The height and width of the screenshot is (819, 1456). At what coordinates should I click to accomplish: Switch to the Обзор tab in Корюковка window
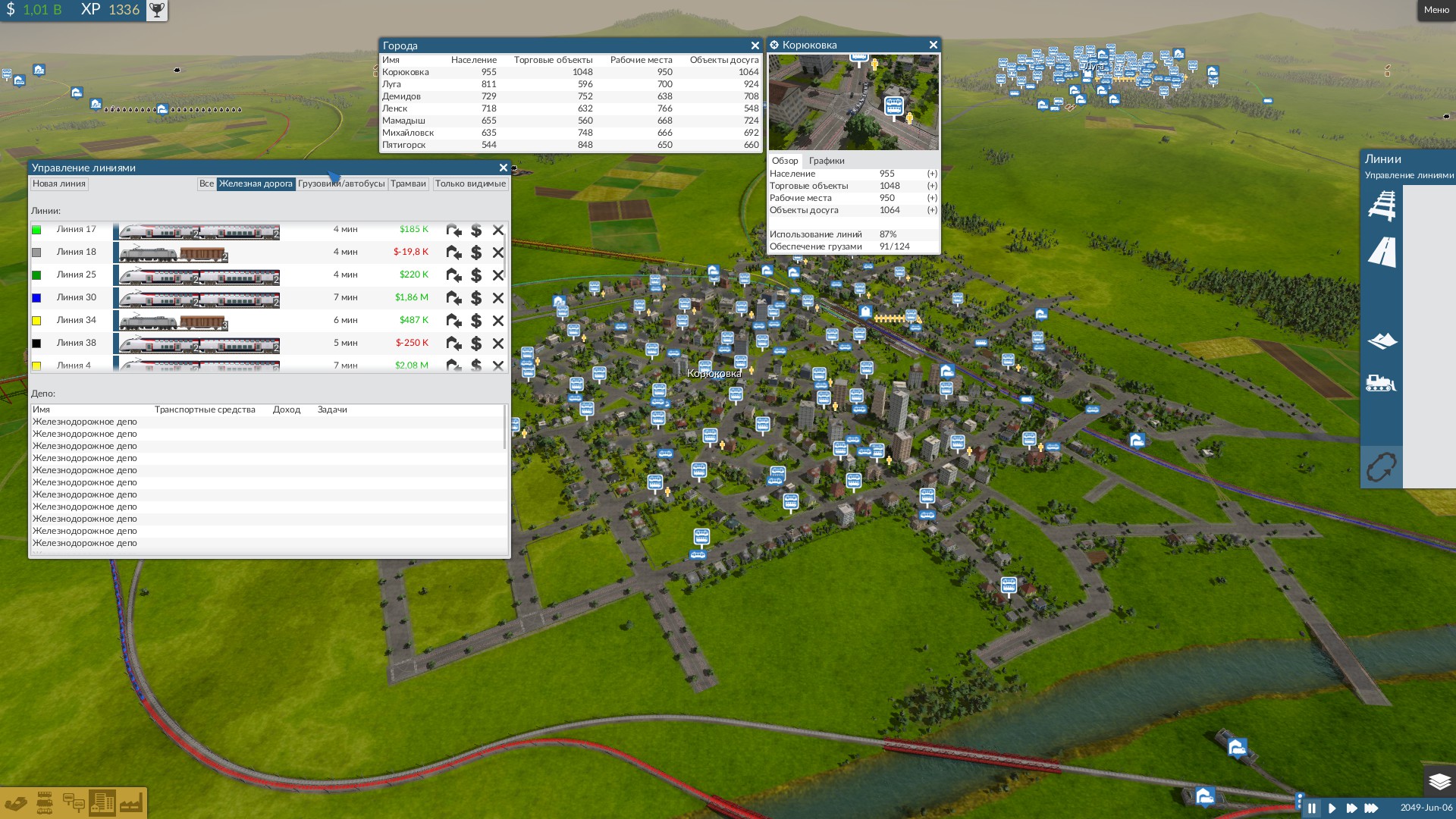(785, 161)
